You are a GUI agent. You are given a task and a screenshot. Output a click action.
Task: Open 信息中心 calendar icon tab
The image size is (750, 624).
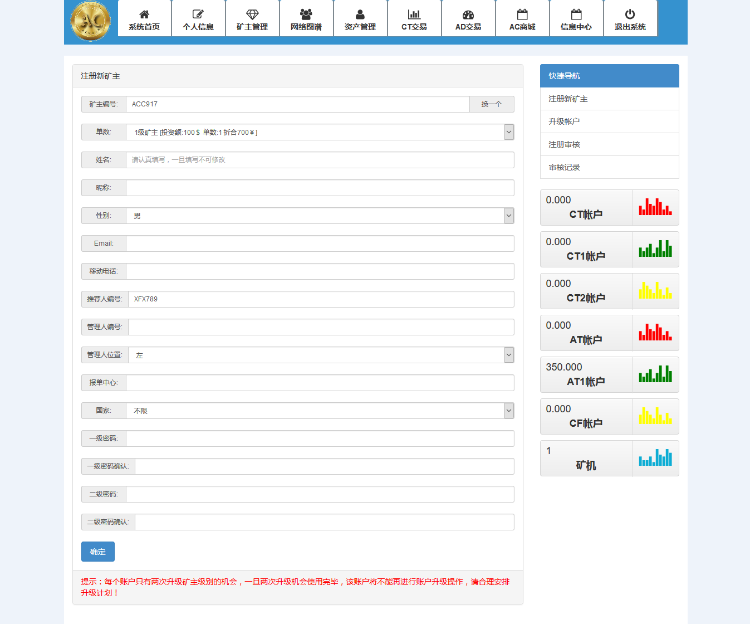(576, 19)
